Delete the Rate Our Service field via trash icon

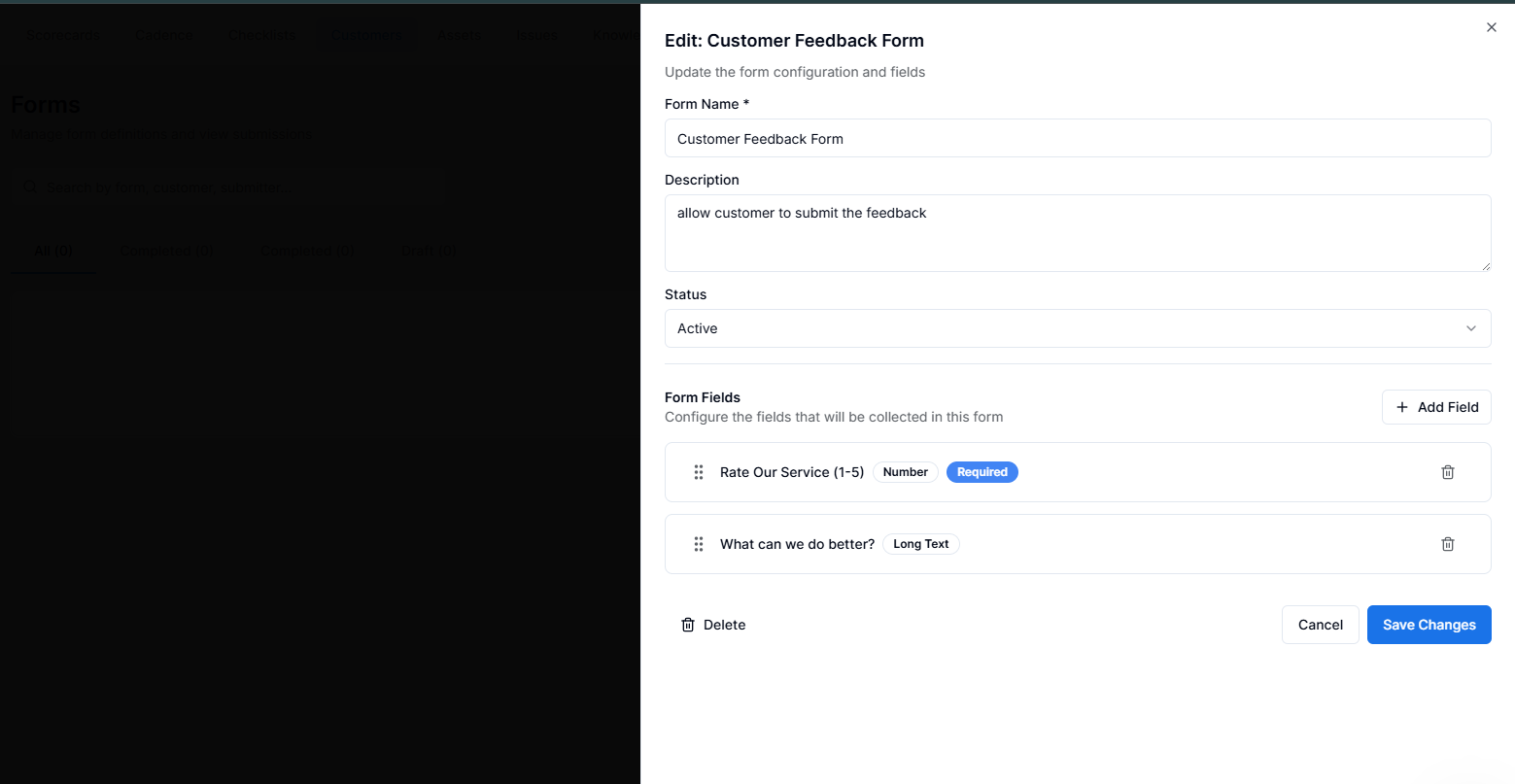(x=1447, y=472)
